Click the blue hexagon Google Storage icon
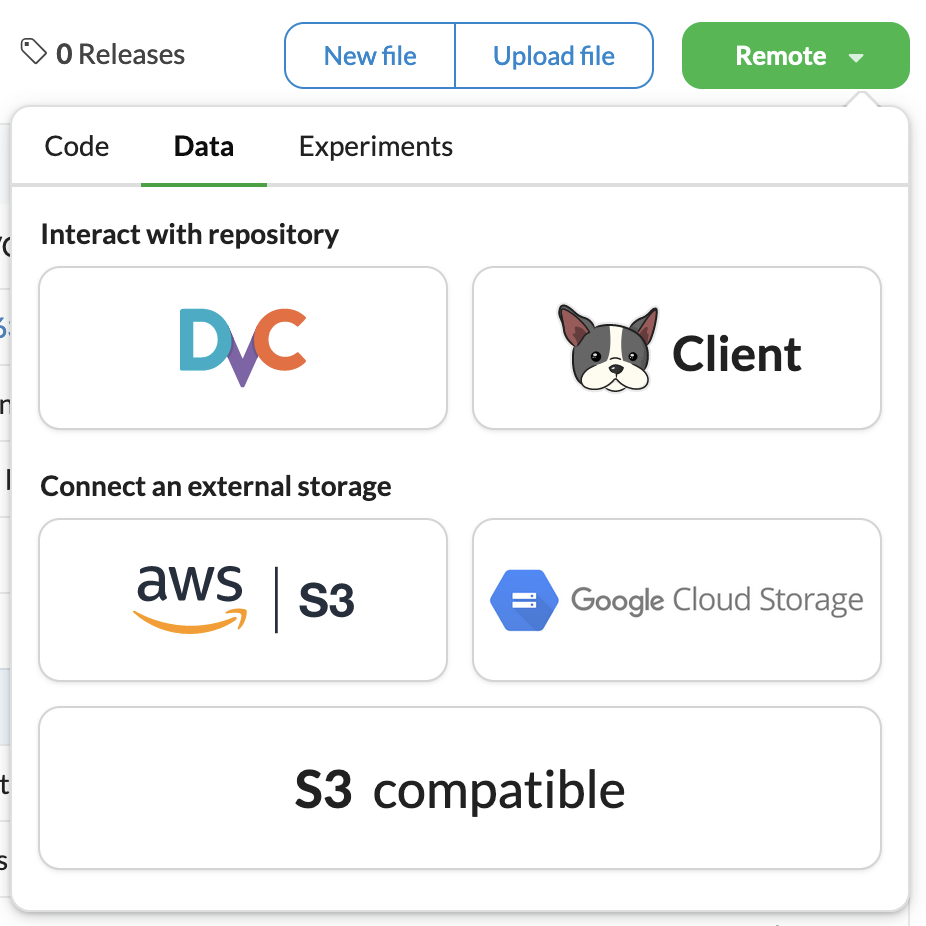This screenshot has height=926, width=926. [x=524, y=600]
